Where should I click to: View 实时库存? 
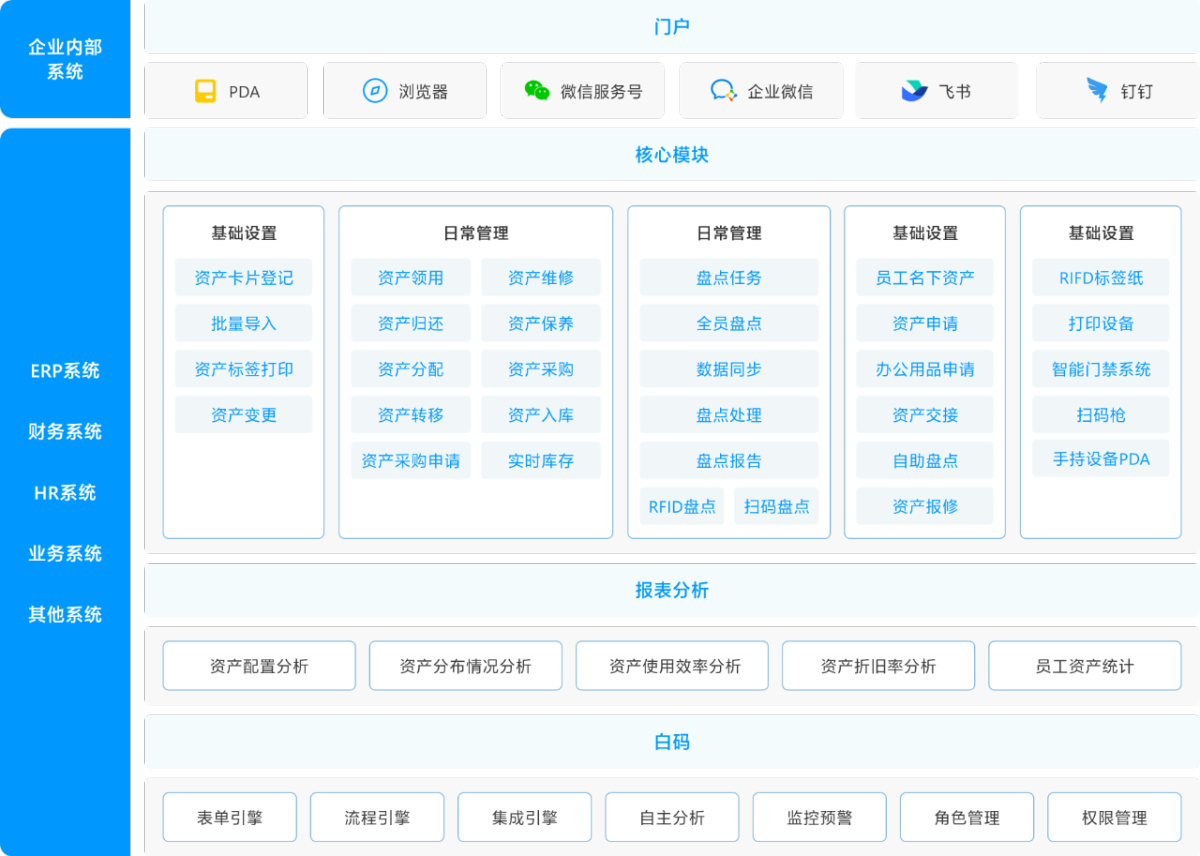coord(541,461)
